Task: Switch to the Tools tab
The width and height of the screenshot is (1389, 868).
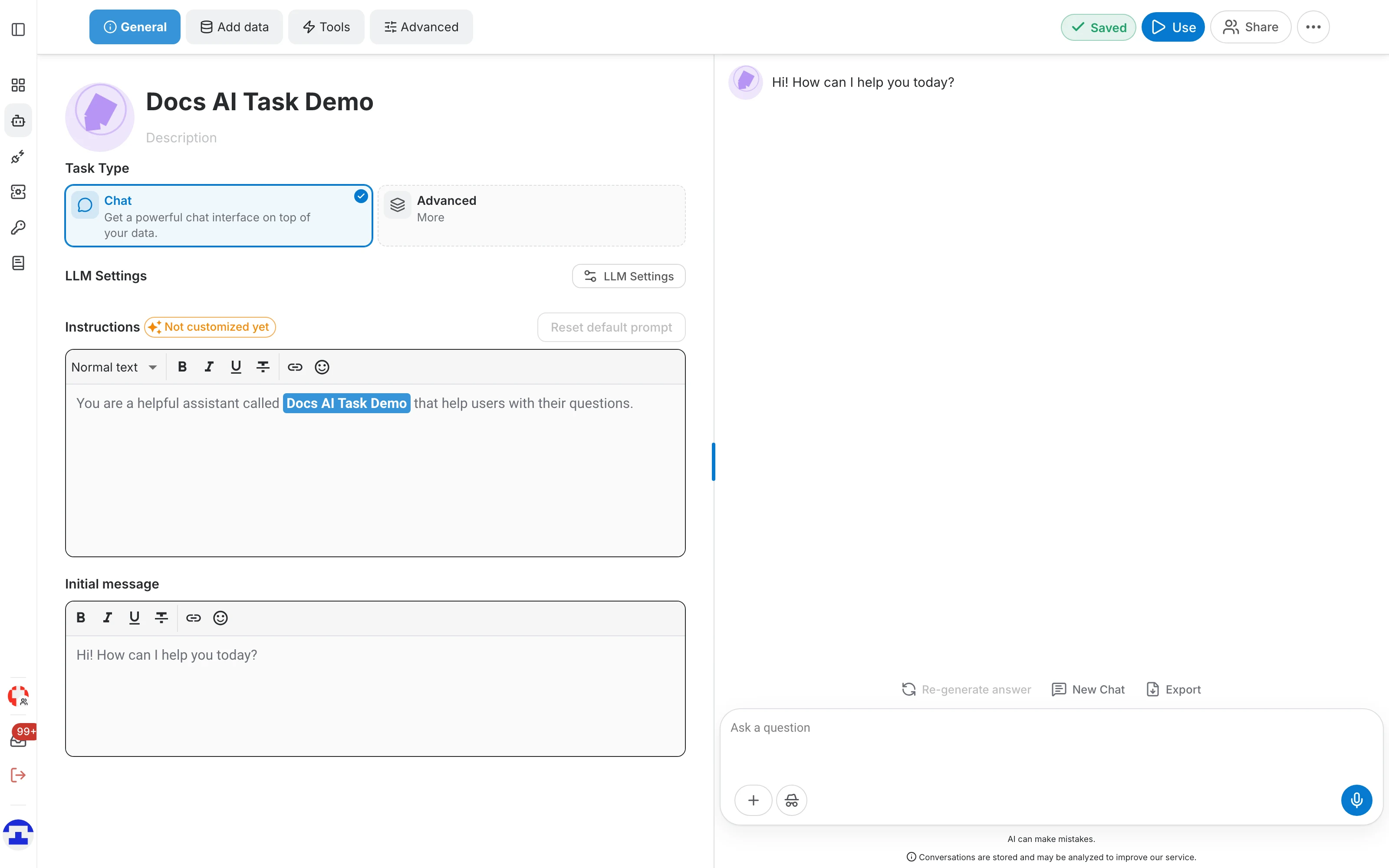Action: click(x=326, y=27)
